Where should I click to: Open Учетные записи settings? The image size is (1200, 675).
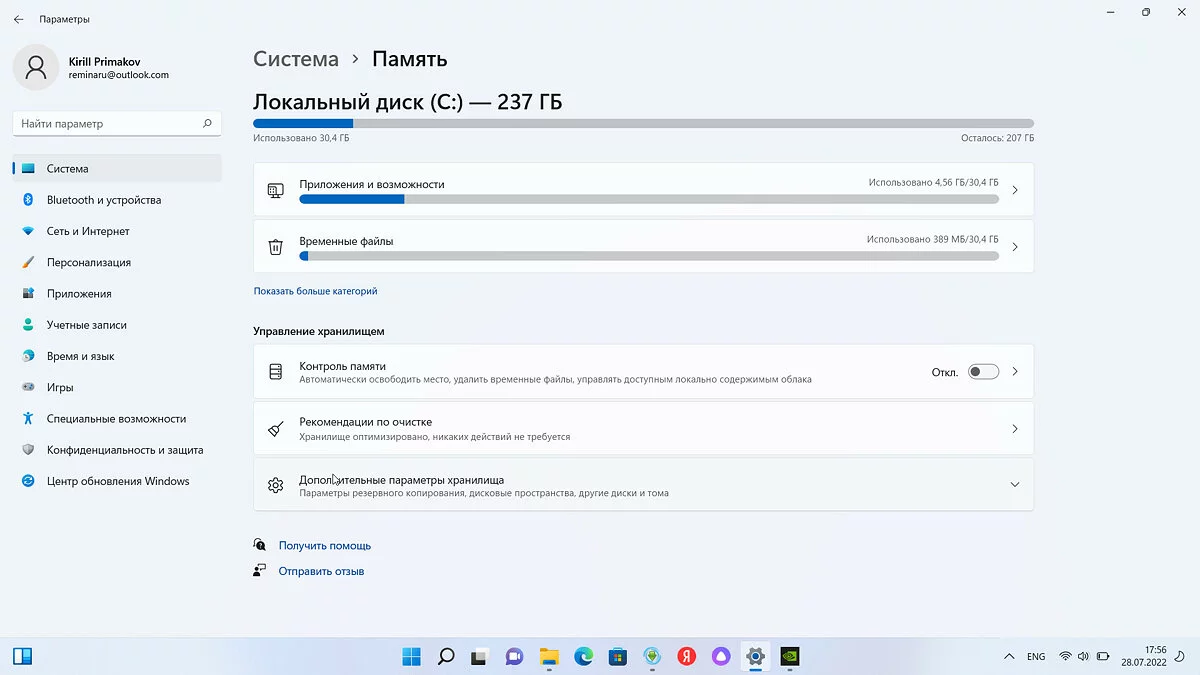point(117,325)
